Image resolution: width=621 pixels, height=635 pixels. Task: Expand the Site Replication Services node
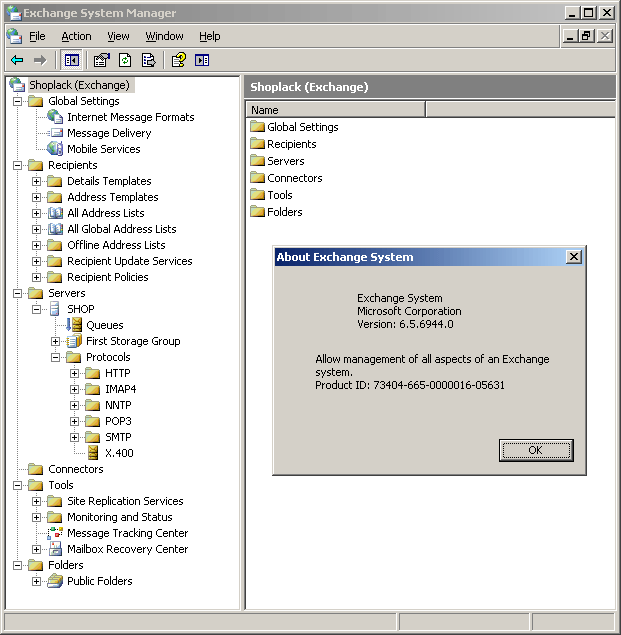[x=36, y=501]
